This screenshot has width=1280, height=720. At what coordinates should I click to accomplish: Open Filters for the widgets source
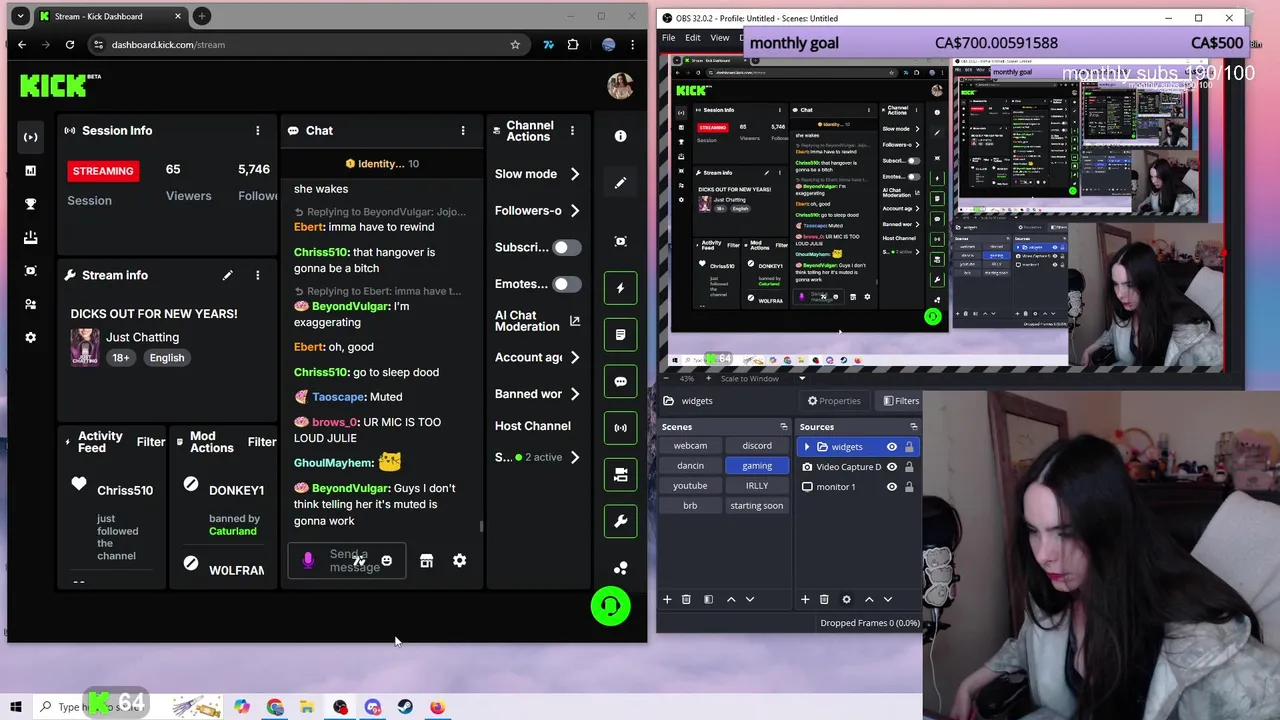[x=899, y=401]
